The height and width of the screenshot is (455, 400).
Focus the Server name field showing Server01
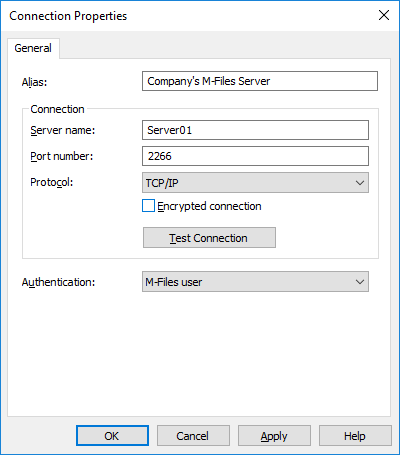click(255, 130)
